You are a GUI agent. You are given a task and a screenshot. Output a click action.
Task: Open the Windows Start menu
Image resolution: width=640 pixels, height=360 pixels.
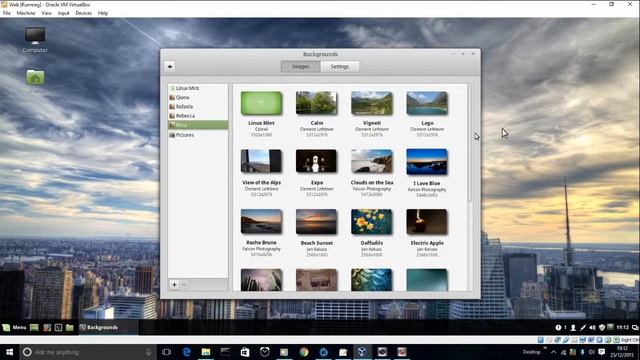tap(9, 352)
